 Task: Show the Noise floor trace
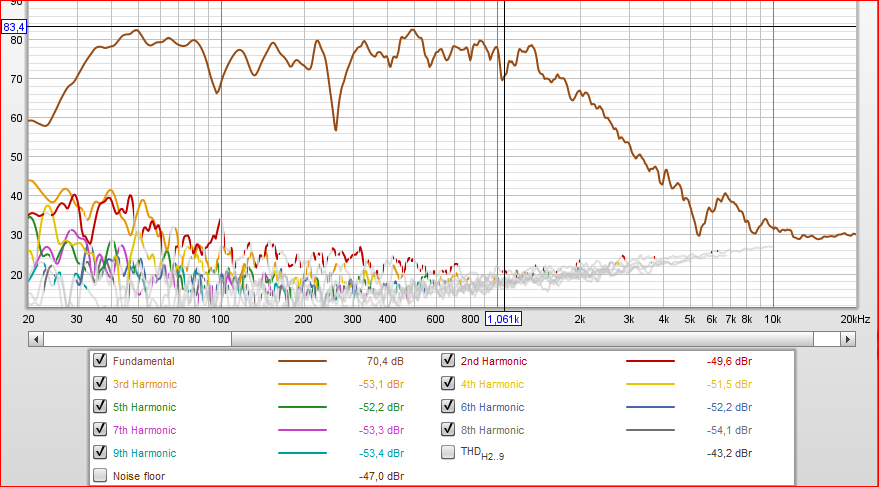pyautogui.click(x=100, y=476)
